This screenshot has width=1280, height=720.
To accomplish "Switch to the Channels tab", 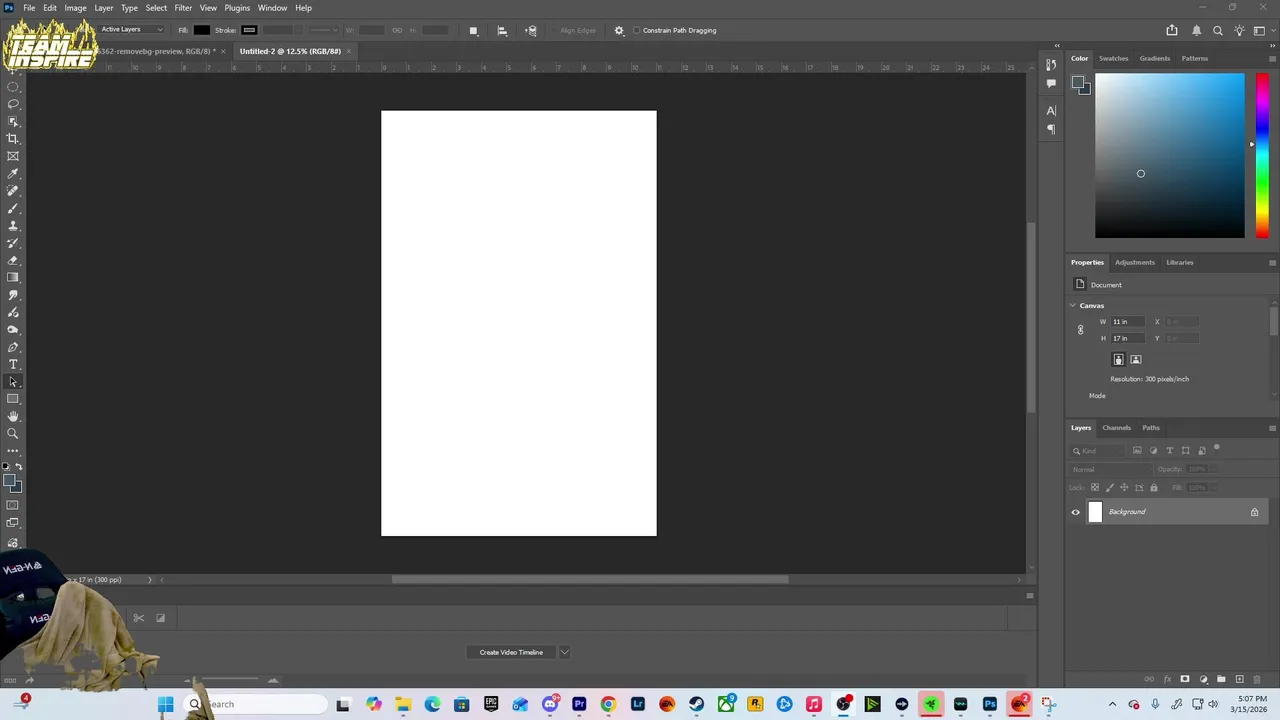I will click(1116, 428).
